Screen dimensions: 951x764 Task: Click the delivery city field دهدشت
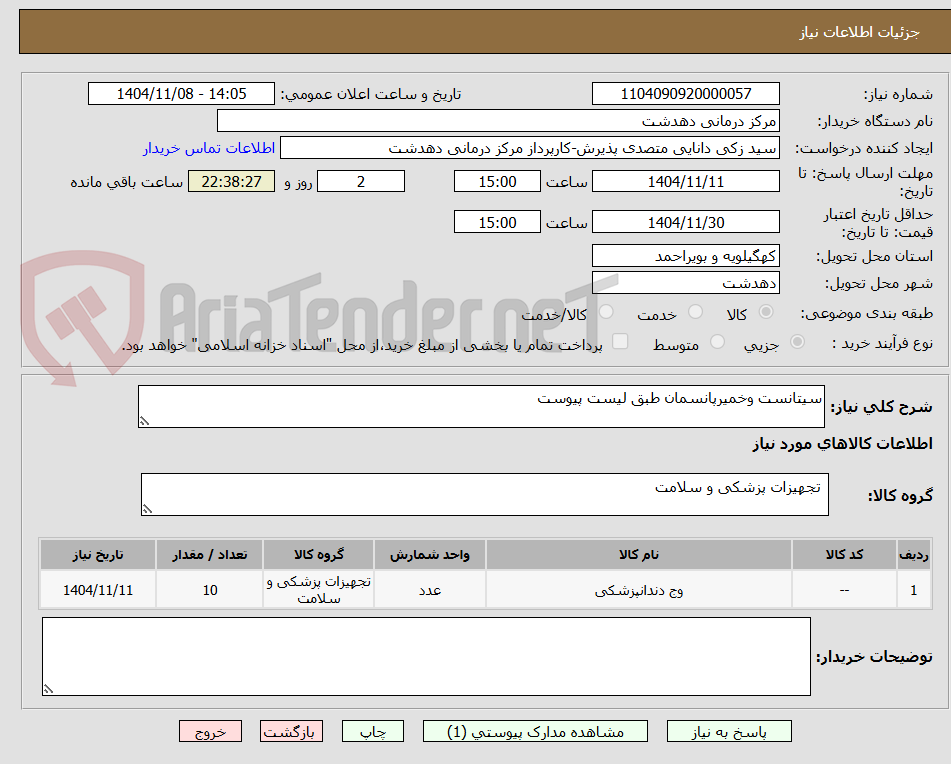685,283
